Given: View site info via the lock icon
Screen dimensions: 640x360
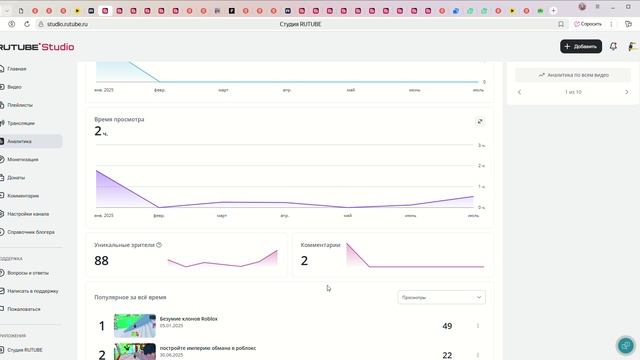Looking at the screenshot, I should 41,24.
